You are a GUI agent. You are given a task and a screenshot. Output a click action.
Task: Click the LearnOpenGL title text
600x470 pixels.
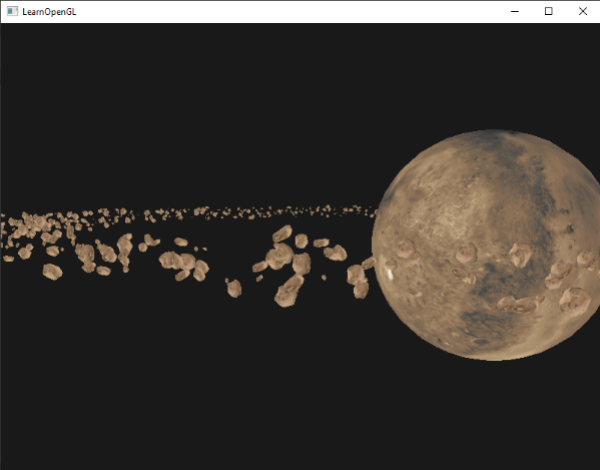pos(49,12)
